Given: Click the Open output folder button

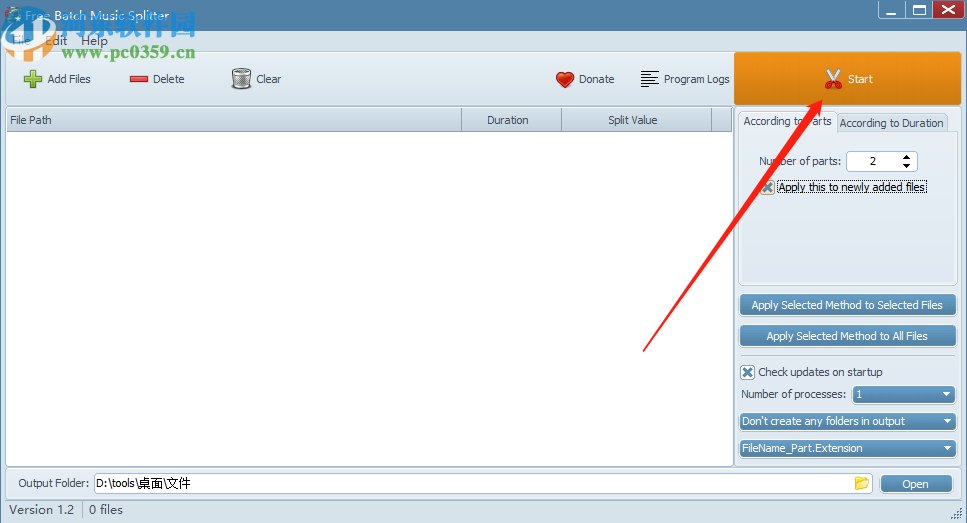Looking at the screenshot, I should [x=915, y=484].
